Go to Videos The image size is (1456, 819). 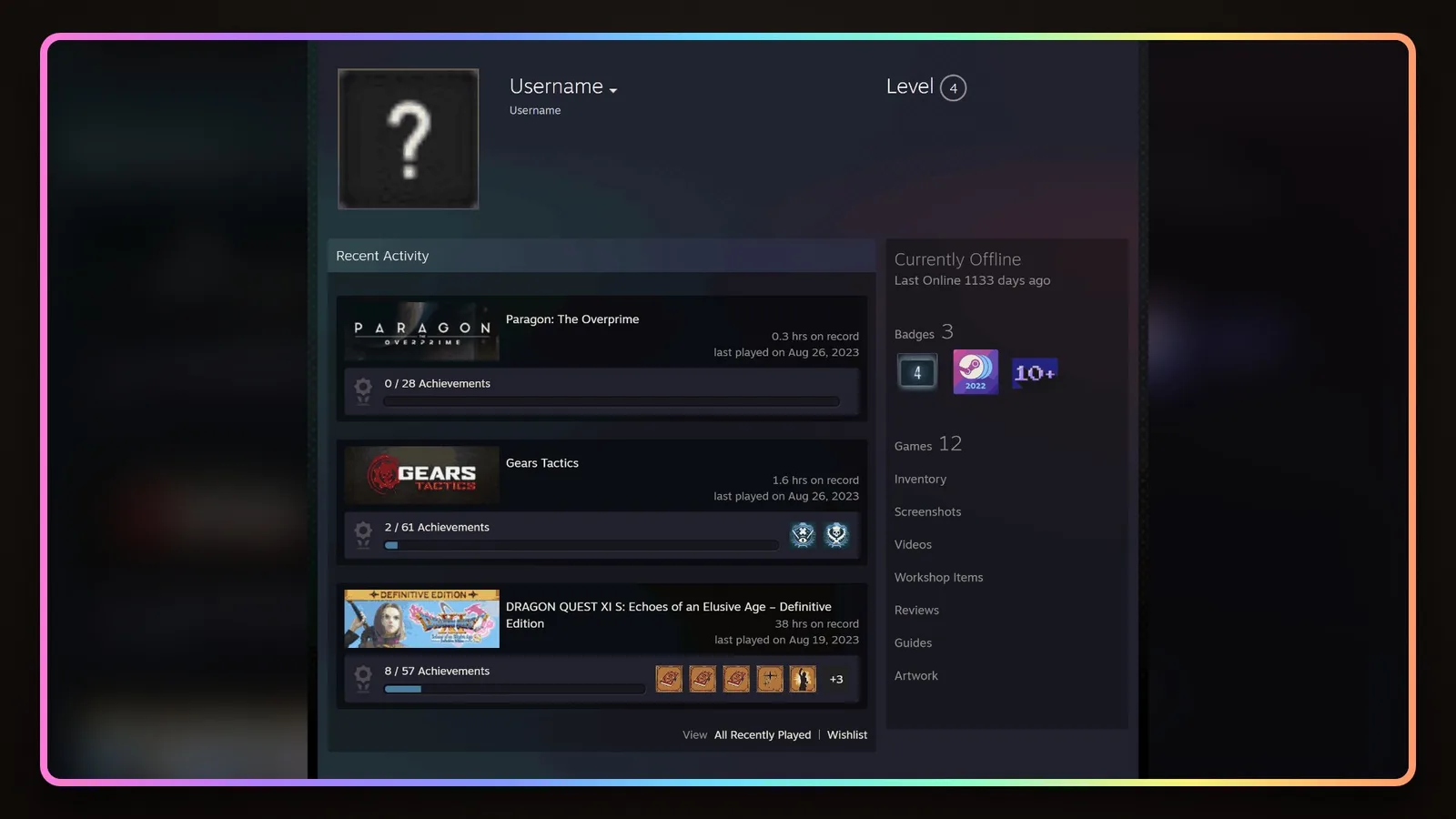pos(913,545)
